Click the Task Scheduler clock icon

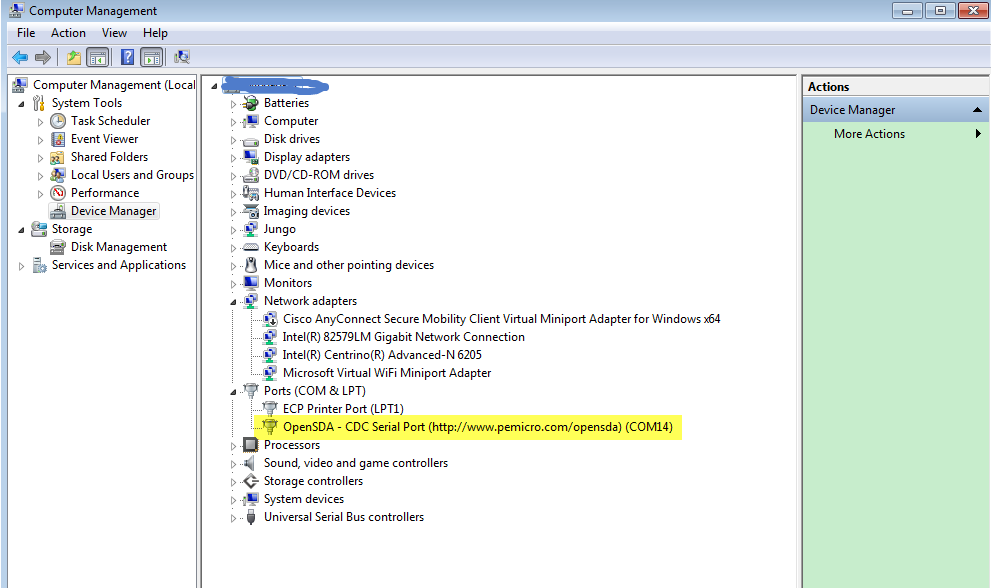58,121
